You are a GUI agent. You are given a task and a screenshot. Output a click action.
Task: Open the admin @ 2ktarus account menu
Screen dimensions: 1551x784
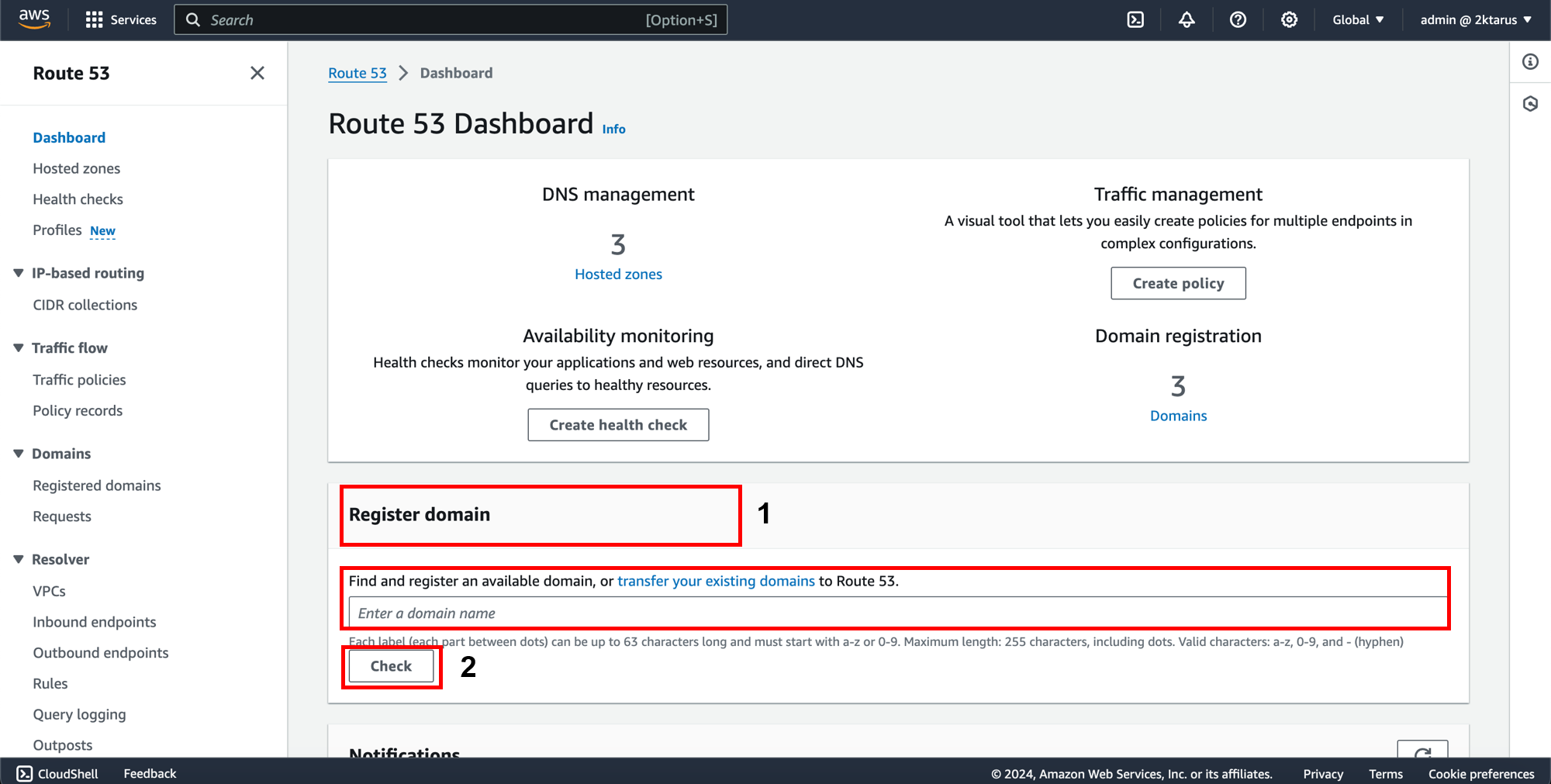click(x=1476, y=19)
